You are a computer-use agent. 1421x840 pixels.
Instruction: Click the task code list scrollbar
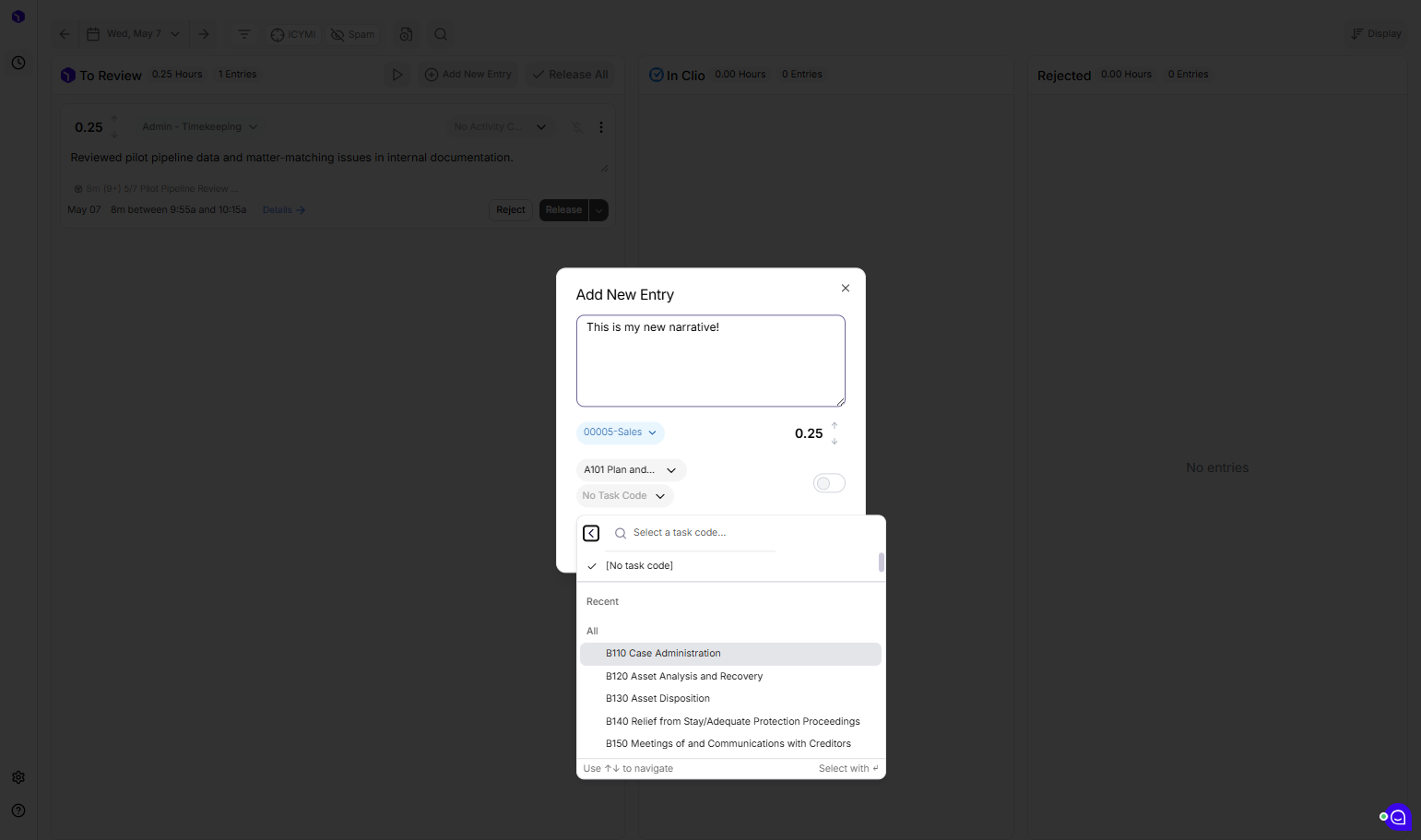(882, 562)
